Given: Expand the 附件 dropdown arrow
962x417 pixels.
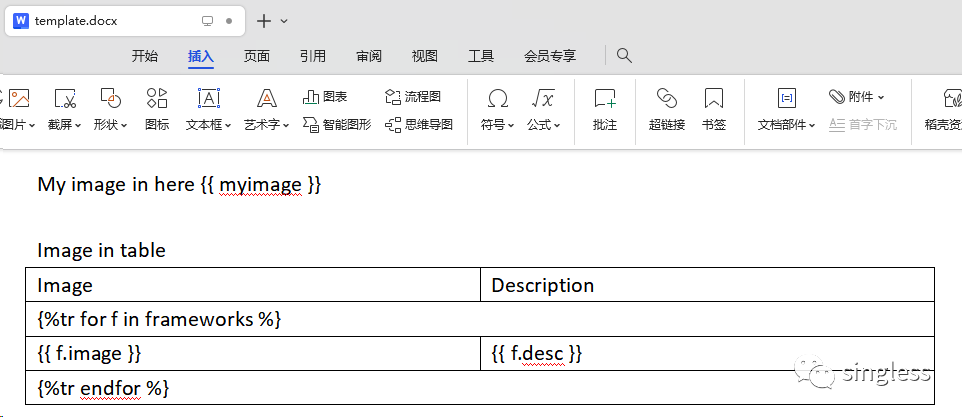Looking at the screenshot, I should [x=881, y=98].
